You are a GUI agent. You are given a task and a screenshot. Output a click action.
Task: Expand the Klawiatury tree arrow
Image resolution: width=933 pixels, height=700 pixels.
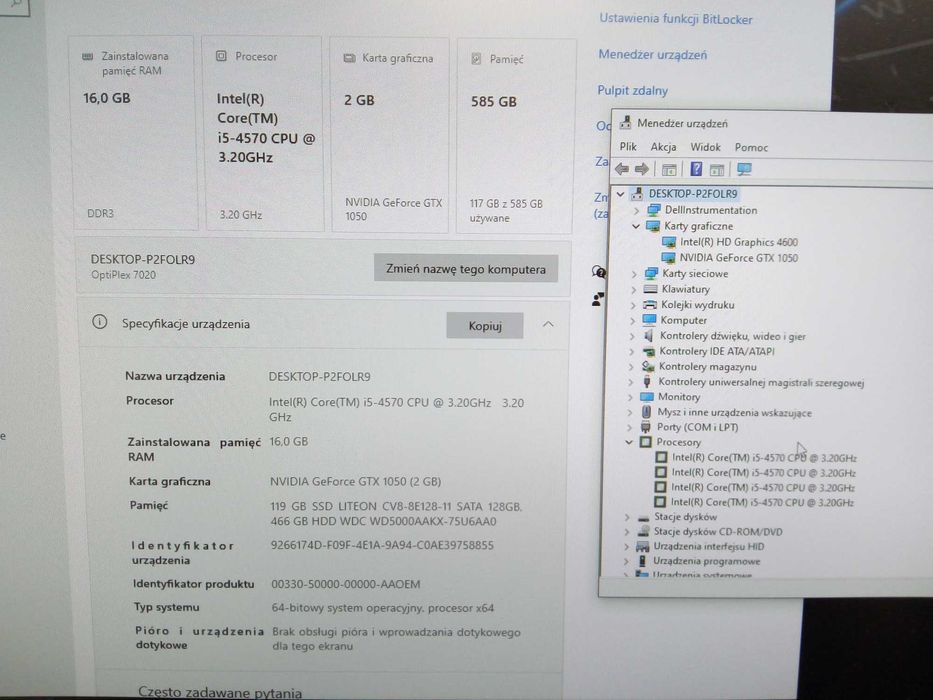point(633,289)
